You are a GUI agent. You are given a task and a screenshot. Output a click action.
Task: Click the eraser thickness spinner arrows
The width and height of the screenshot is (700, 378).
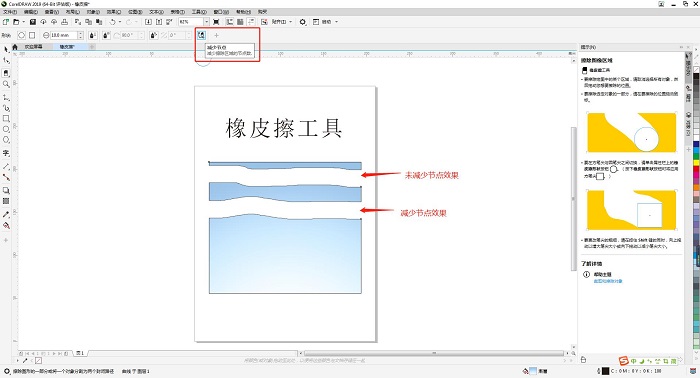point(80,35)
